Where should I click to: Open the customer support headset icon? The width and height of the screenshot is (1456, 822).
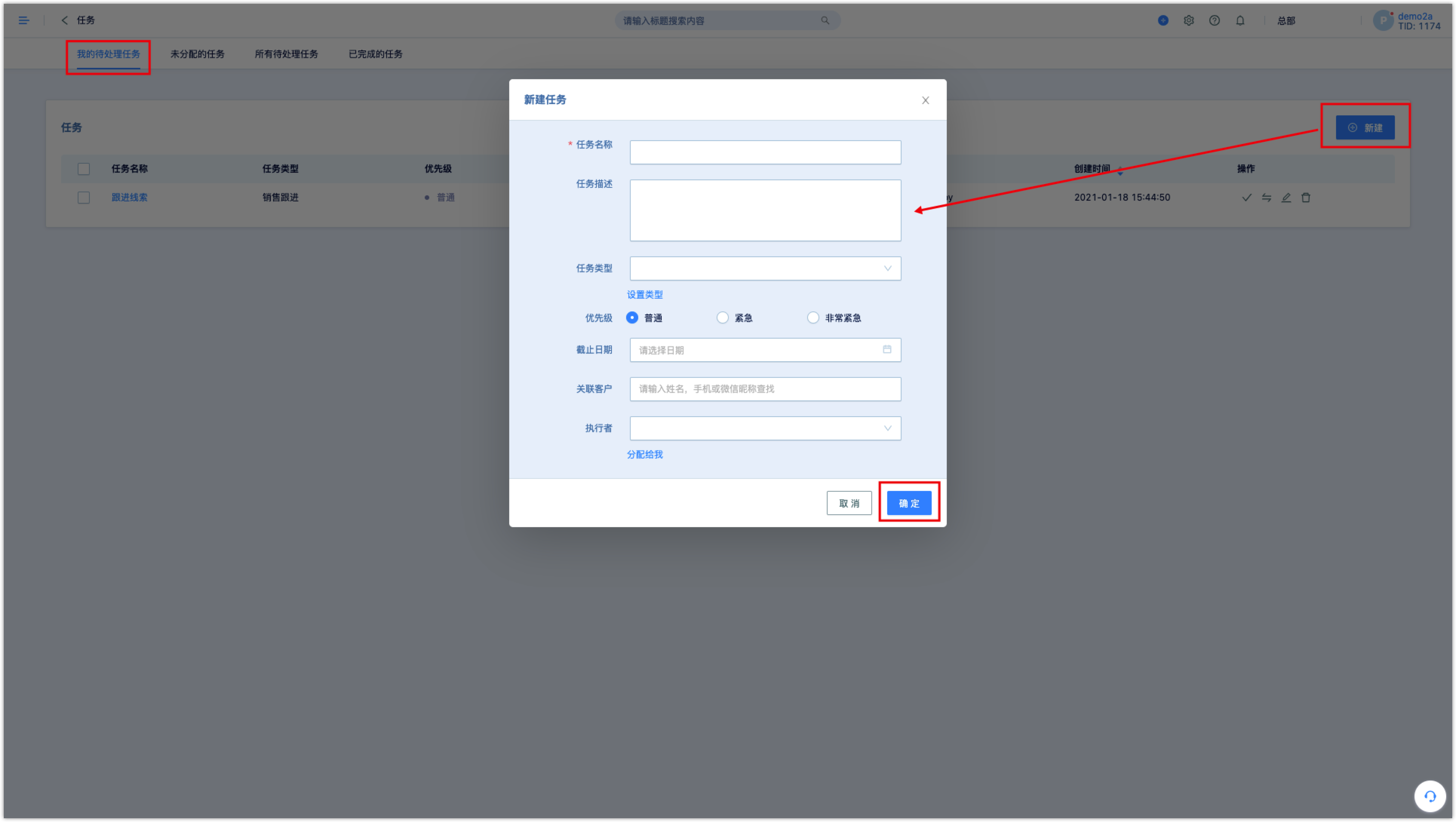tap(1430, 796)
